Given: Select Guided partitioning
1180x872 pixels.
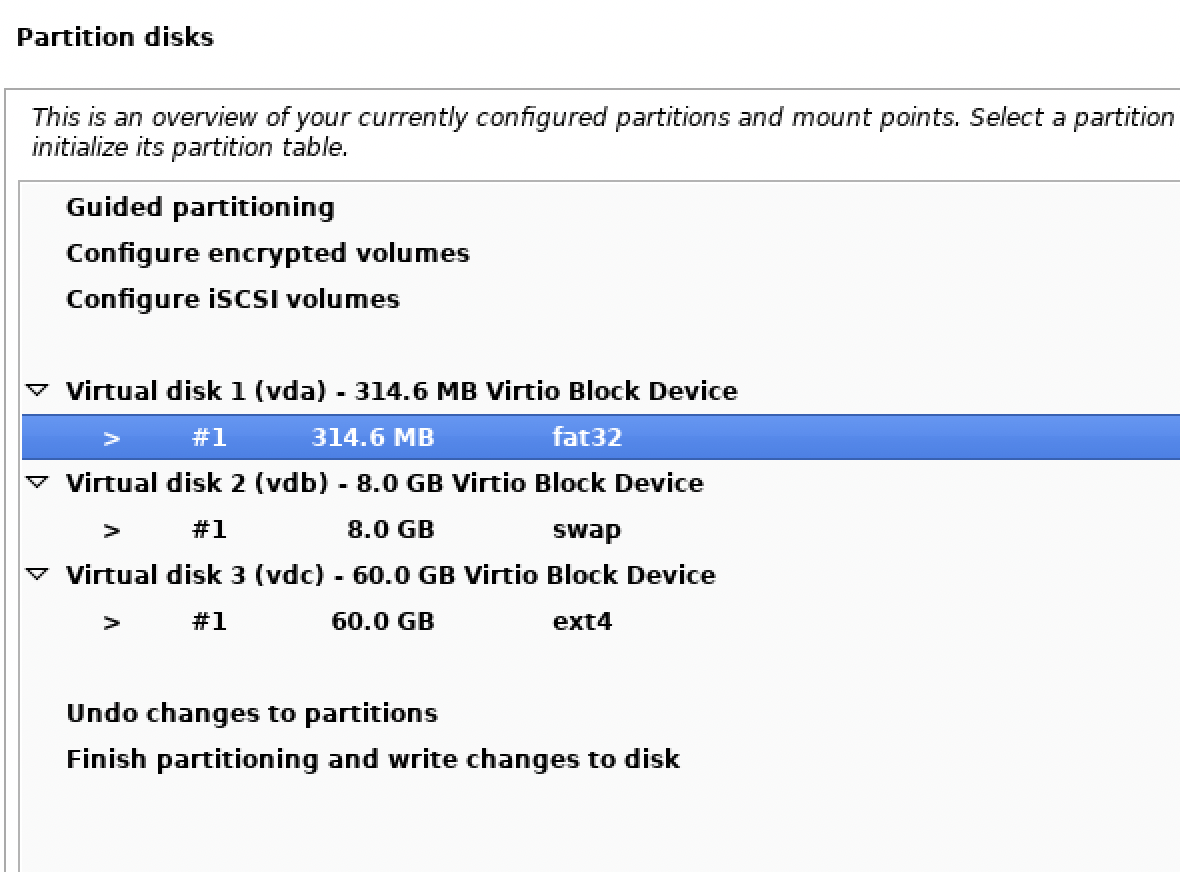Looking at the screenshot, I should [200, 208].
